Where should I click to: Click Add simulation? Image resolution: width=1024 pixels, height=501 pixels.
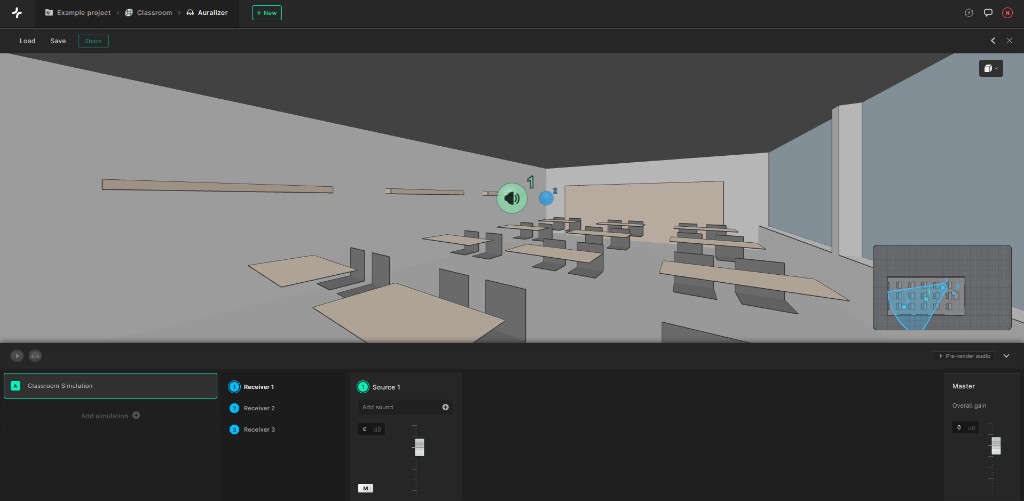pos(110,415)
